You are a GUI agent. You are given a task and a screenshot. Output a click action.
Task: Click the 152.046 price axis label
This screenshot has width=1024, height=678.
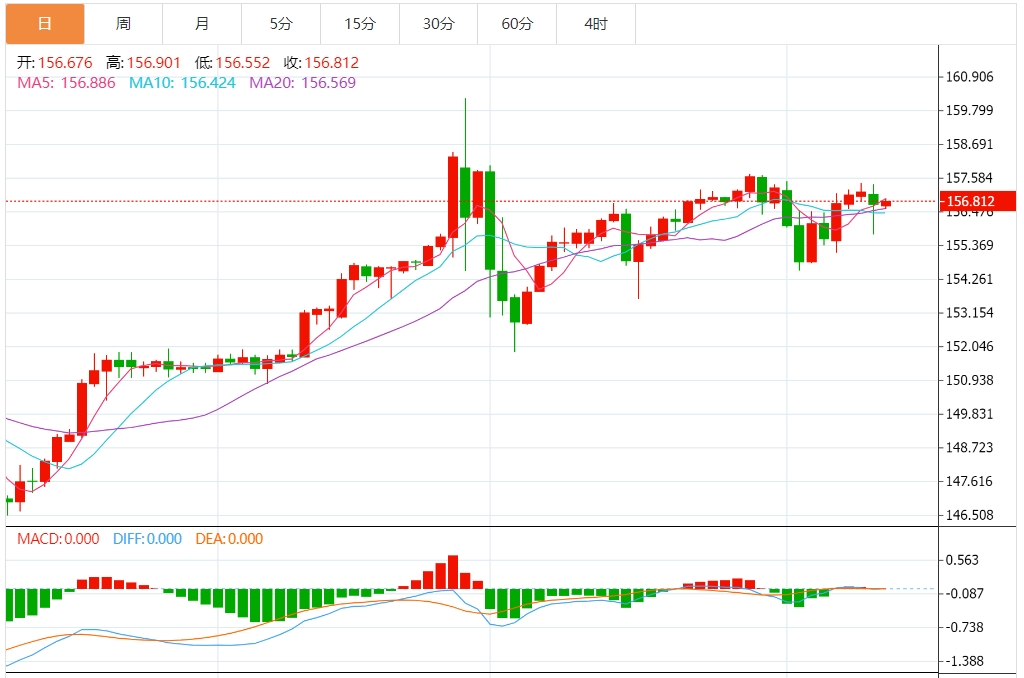coord(970,347)
